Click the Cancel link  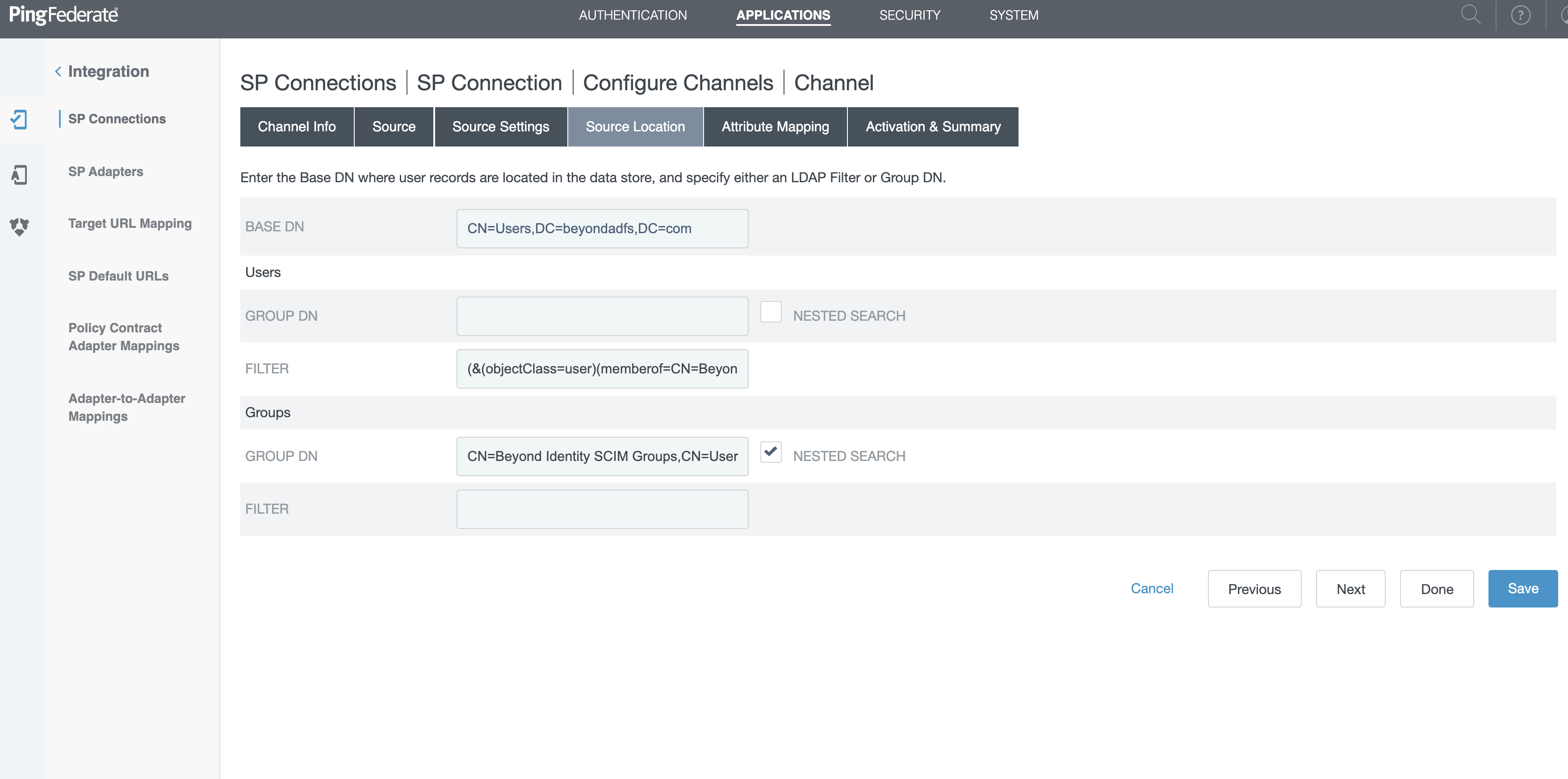pyautogui.click(x=1152, y=589)
